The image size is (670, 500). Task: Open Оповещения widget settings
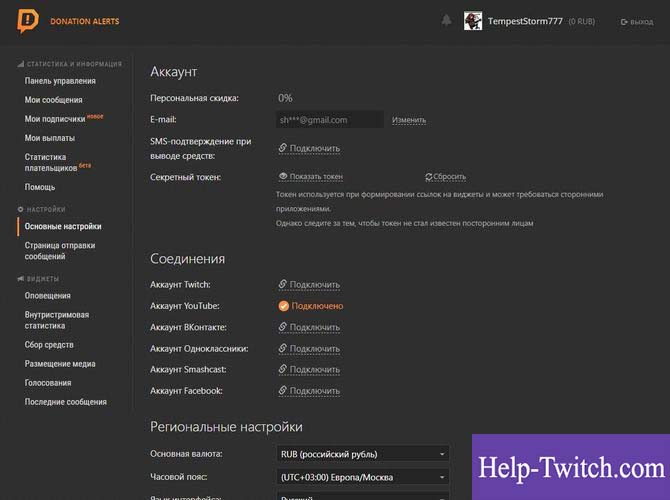pyautogui.click(x=48, y=296)
